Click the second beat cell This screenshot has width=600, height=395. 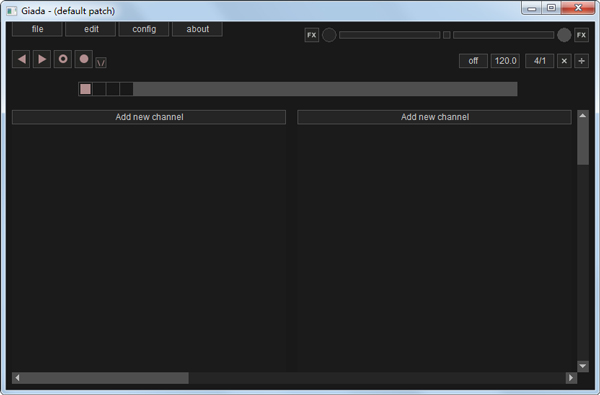(99, 89)
